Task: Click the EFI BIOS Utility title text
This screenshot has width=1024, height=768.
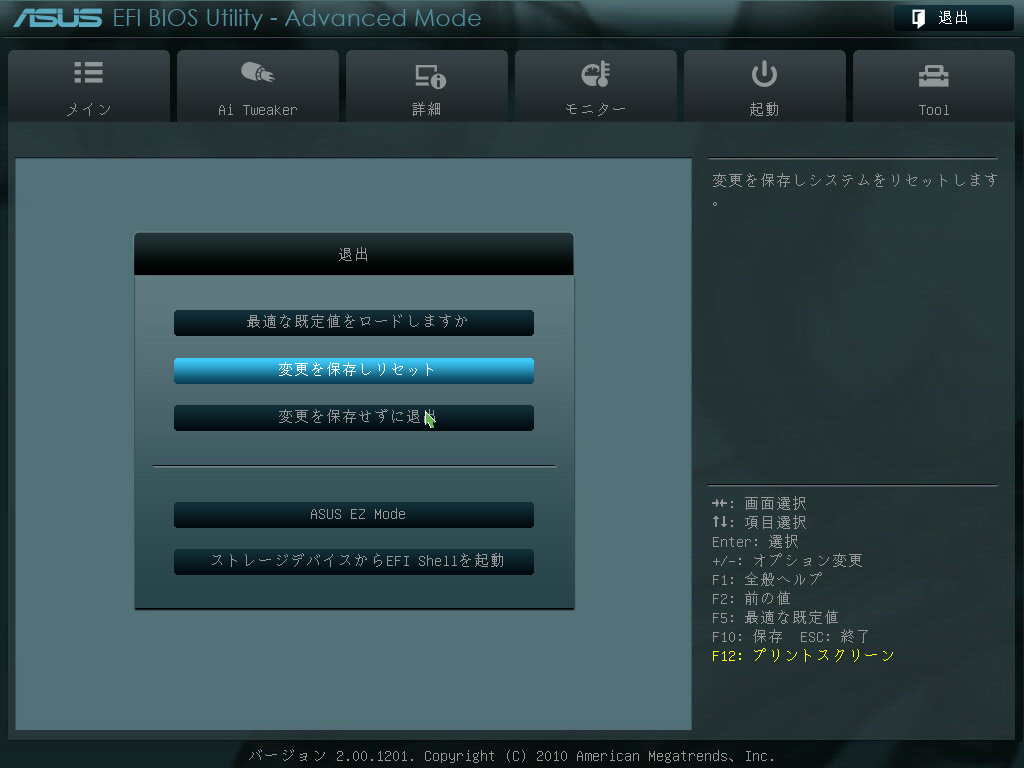Action: tap(297, 18)
